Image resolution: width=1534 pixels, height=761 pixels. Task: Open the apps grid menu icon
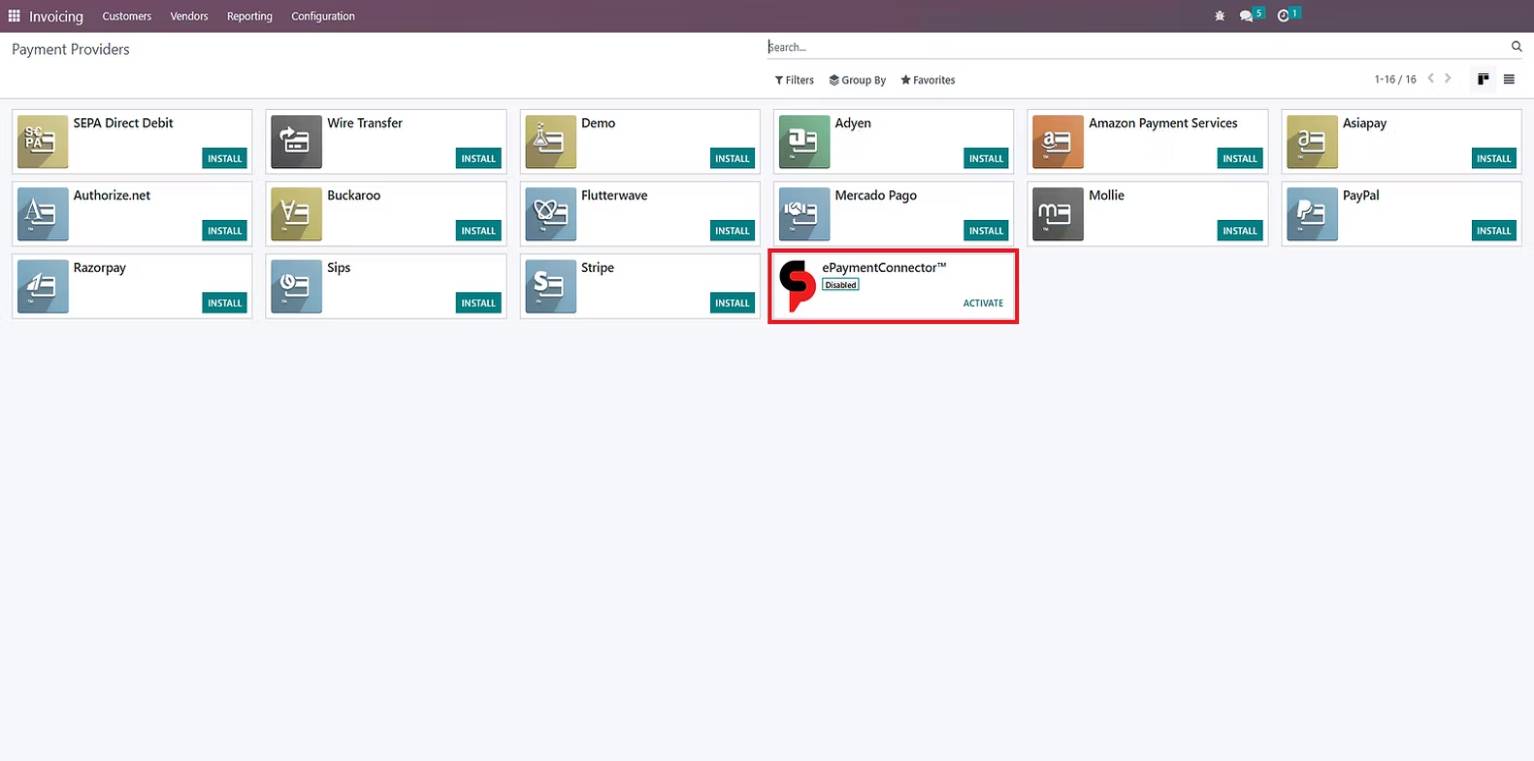14,16
